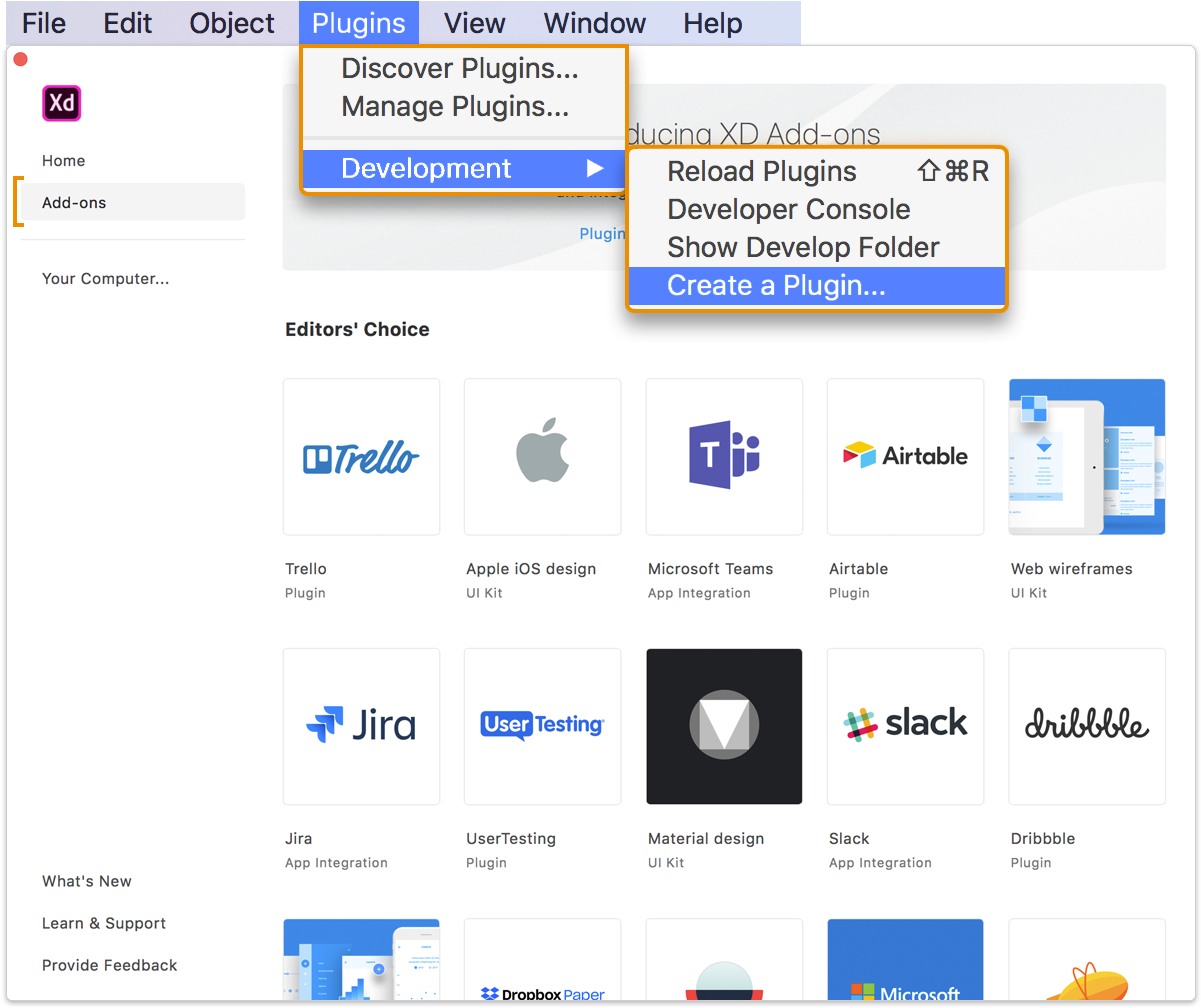This screenshot has width=1201, height=1008.
Task: Open the Microsoft Teams integration icon
Action: click(724, 457)
